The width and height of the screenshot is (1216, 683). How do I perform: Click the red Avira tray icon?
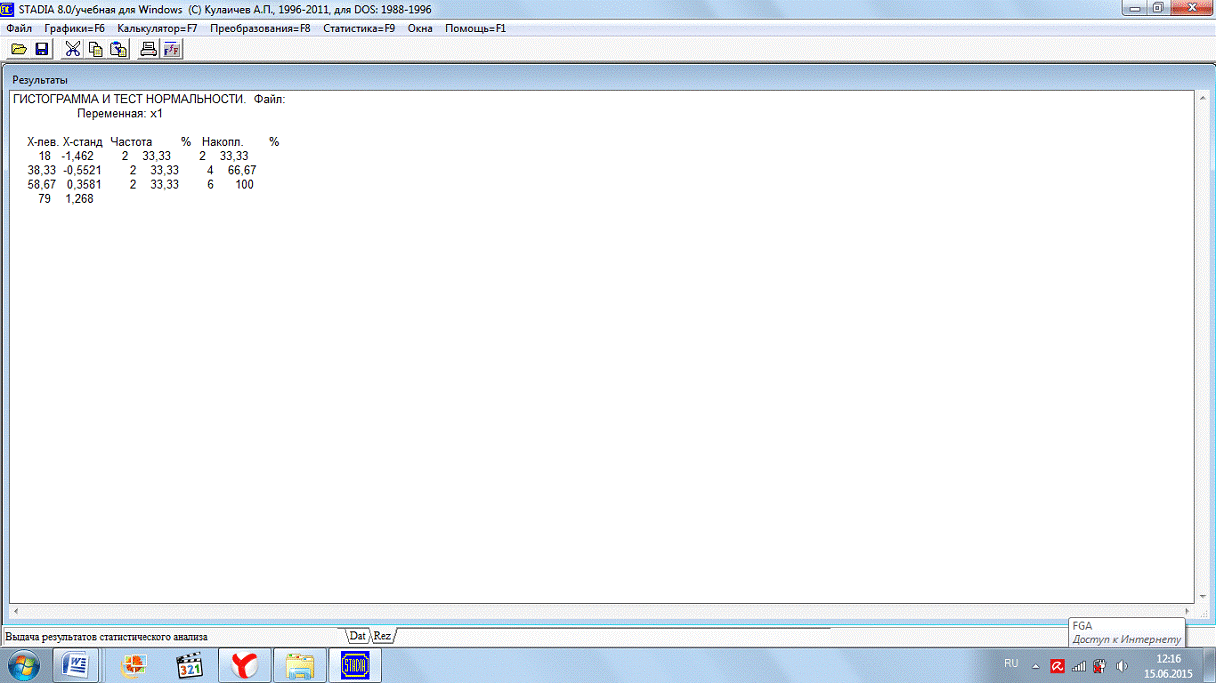[1057, 665]
